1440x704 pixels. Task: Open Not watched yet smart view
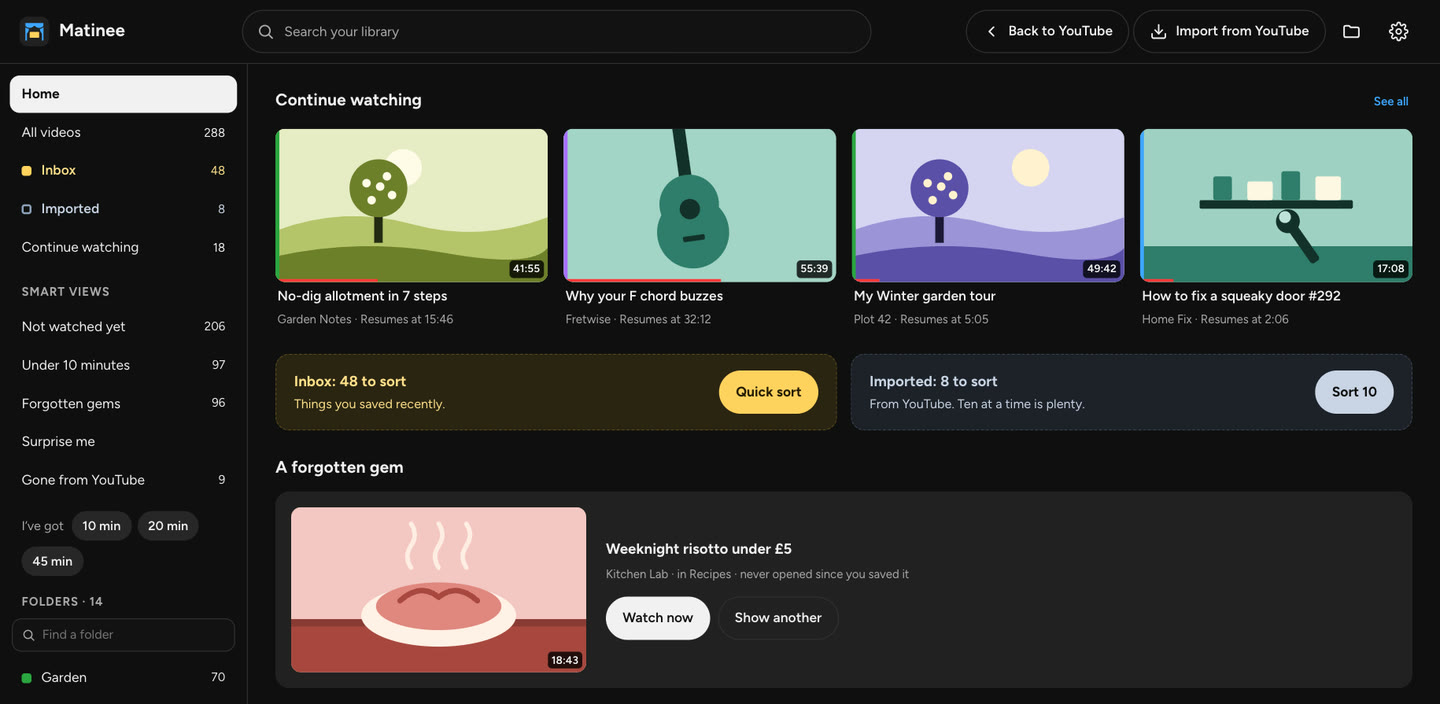123,326
